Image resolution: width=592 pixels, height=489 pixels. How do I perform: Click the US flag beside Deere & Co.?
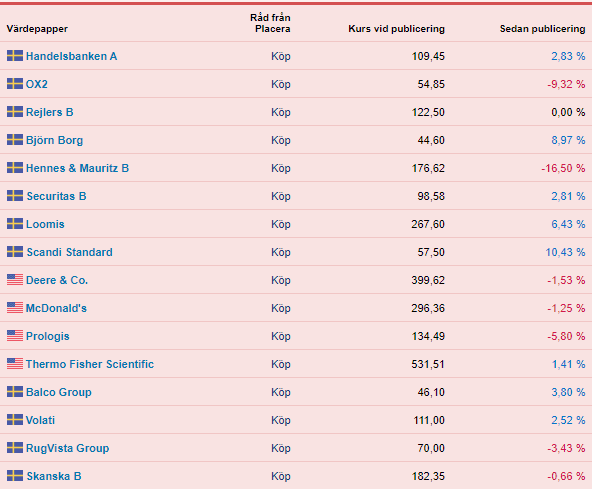click(15, 280)
